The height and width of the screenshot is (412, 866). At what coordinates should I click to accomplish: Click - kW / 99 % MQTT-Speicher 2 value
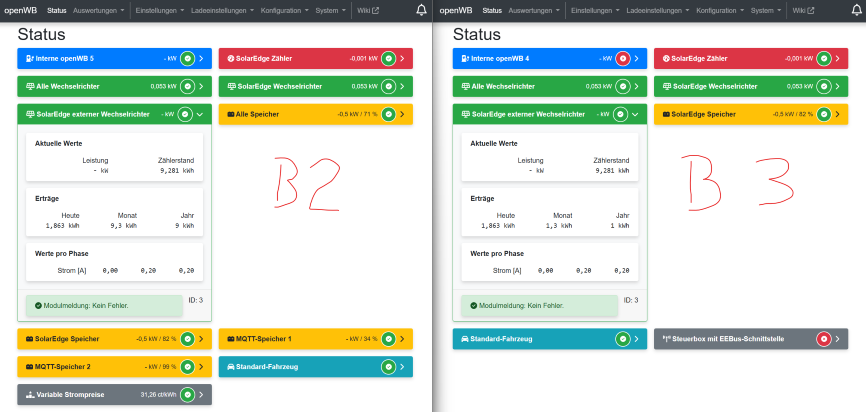click(x=160, y=367)
